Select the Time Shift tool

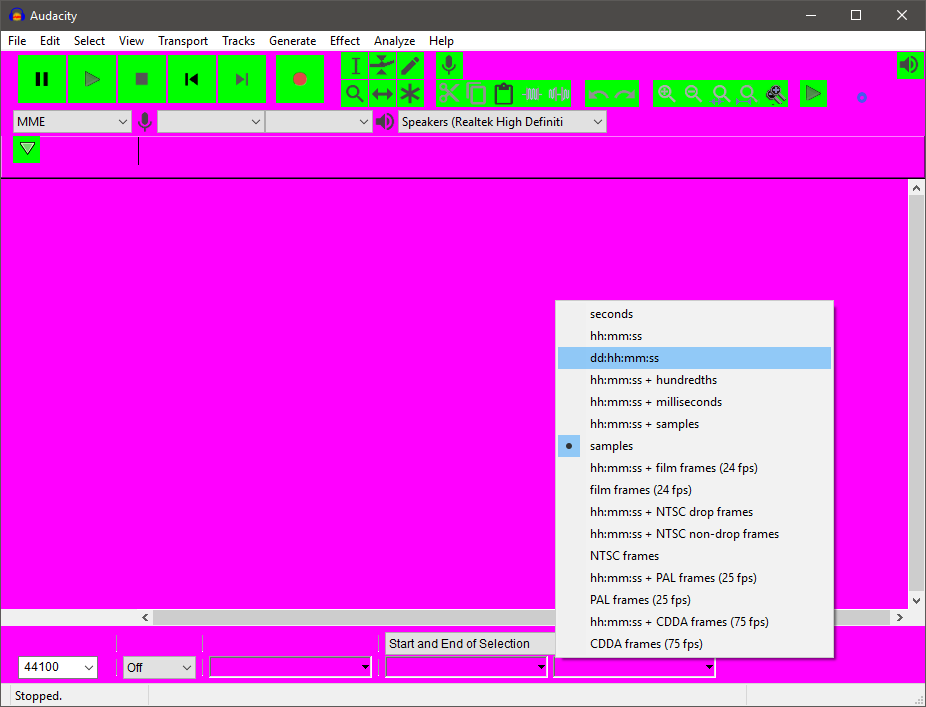(382, 93)
